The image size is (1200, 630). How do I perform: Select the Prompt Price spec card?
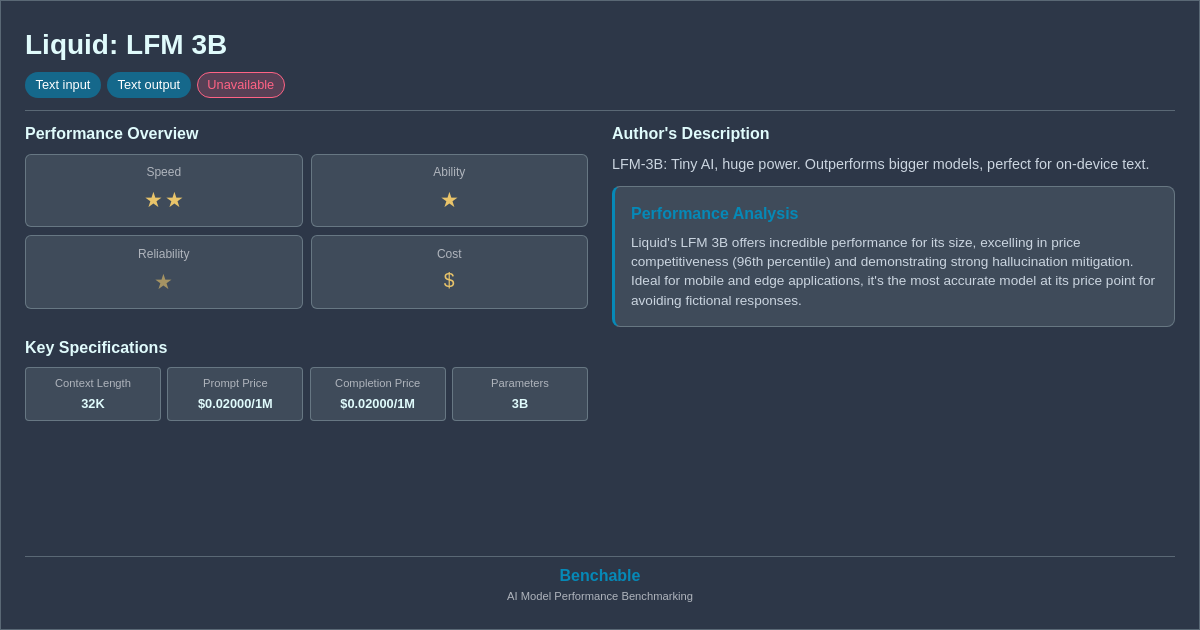[234, 394]
